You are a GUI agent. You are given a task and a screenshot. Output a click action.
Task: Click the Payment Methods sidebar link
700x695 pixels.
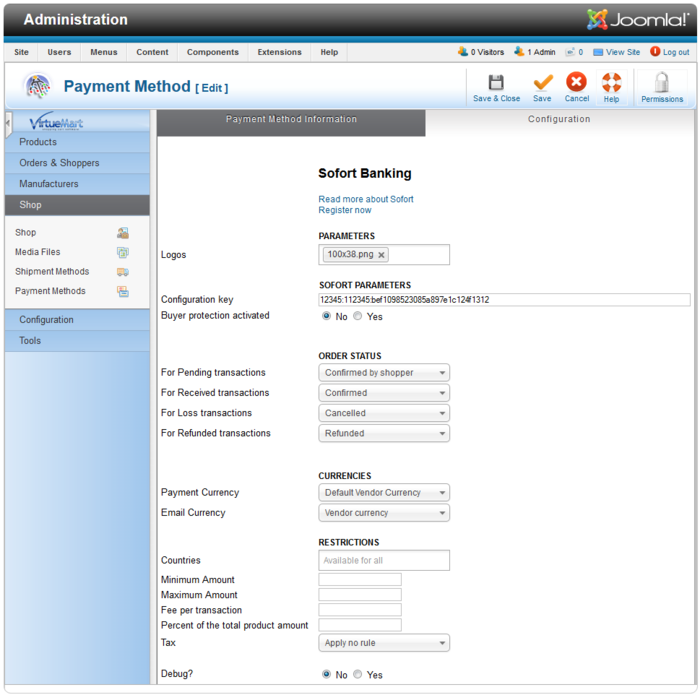tap(50, 291)
